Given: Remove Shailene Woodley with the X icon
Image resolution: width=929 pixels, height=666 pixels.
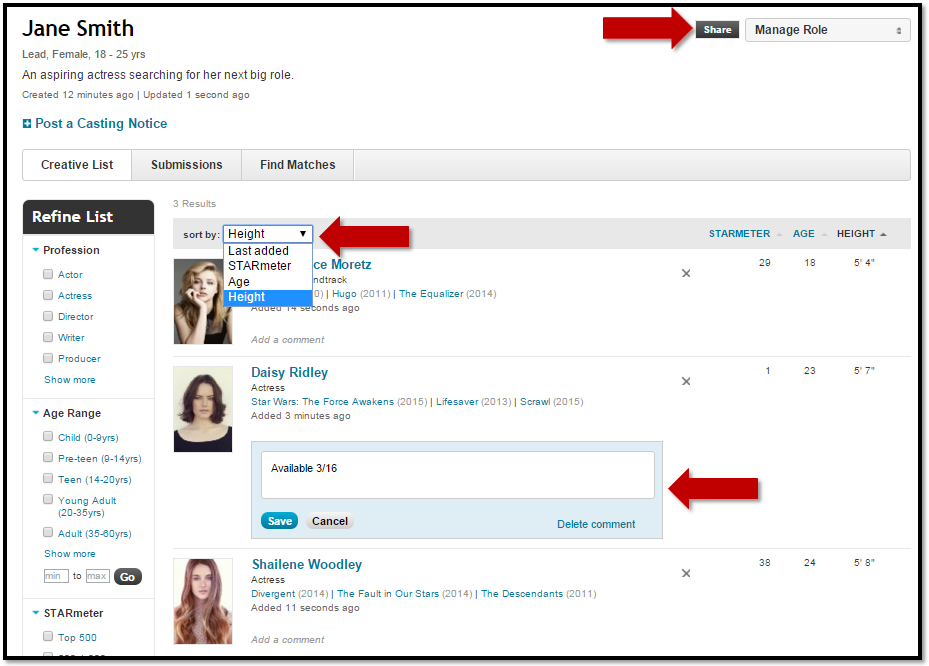Looking at the screenshot, I should pos(686,573).
